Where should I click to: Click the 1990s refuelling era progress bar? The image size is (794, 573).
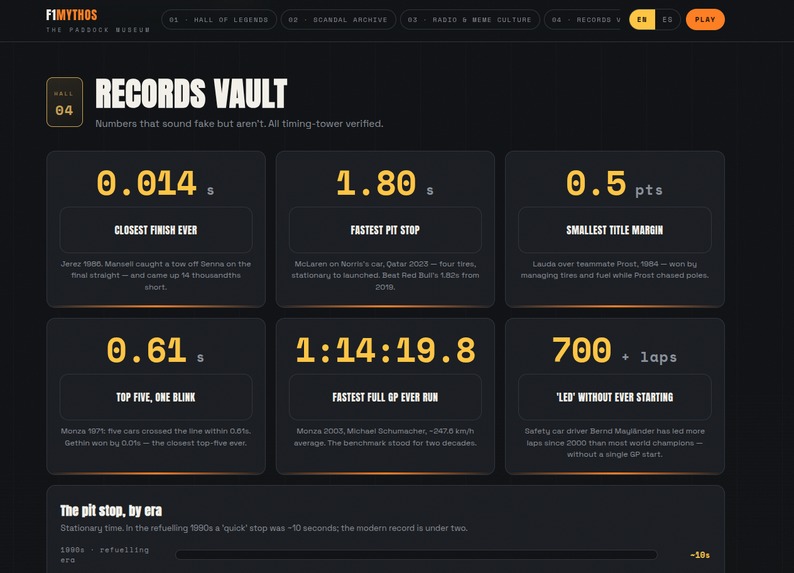[x=416, y=555]
